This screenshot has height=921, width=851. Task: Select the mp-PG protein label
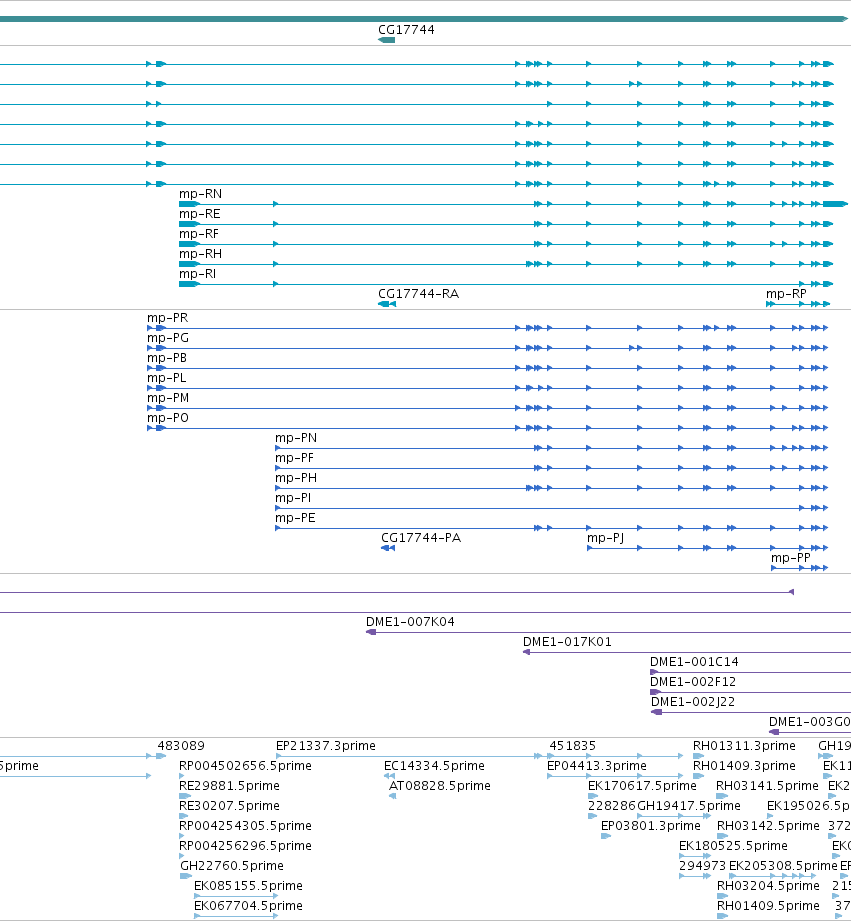[168, 338]
